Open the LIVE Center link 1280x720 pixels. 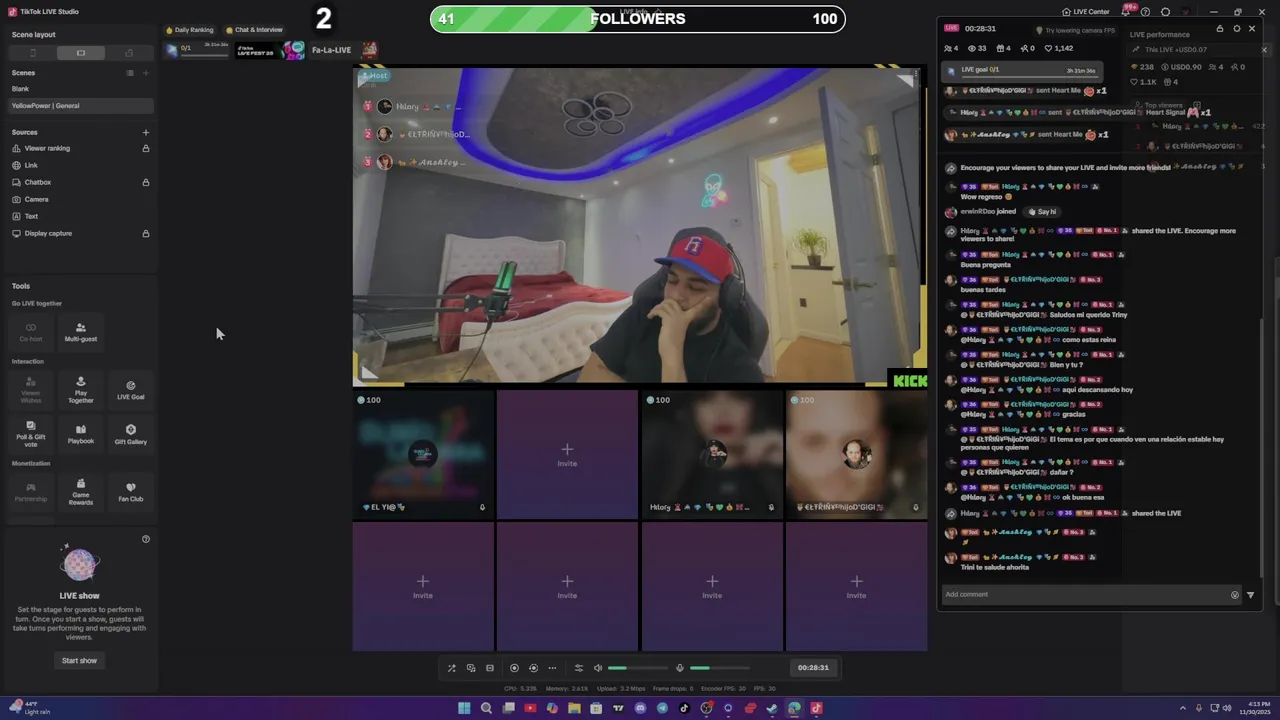(x=1085, y=12)
